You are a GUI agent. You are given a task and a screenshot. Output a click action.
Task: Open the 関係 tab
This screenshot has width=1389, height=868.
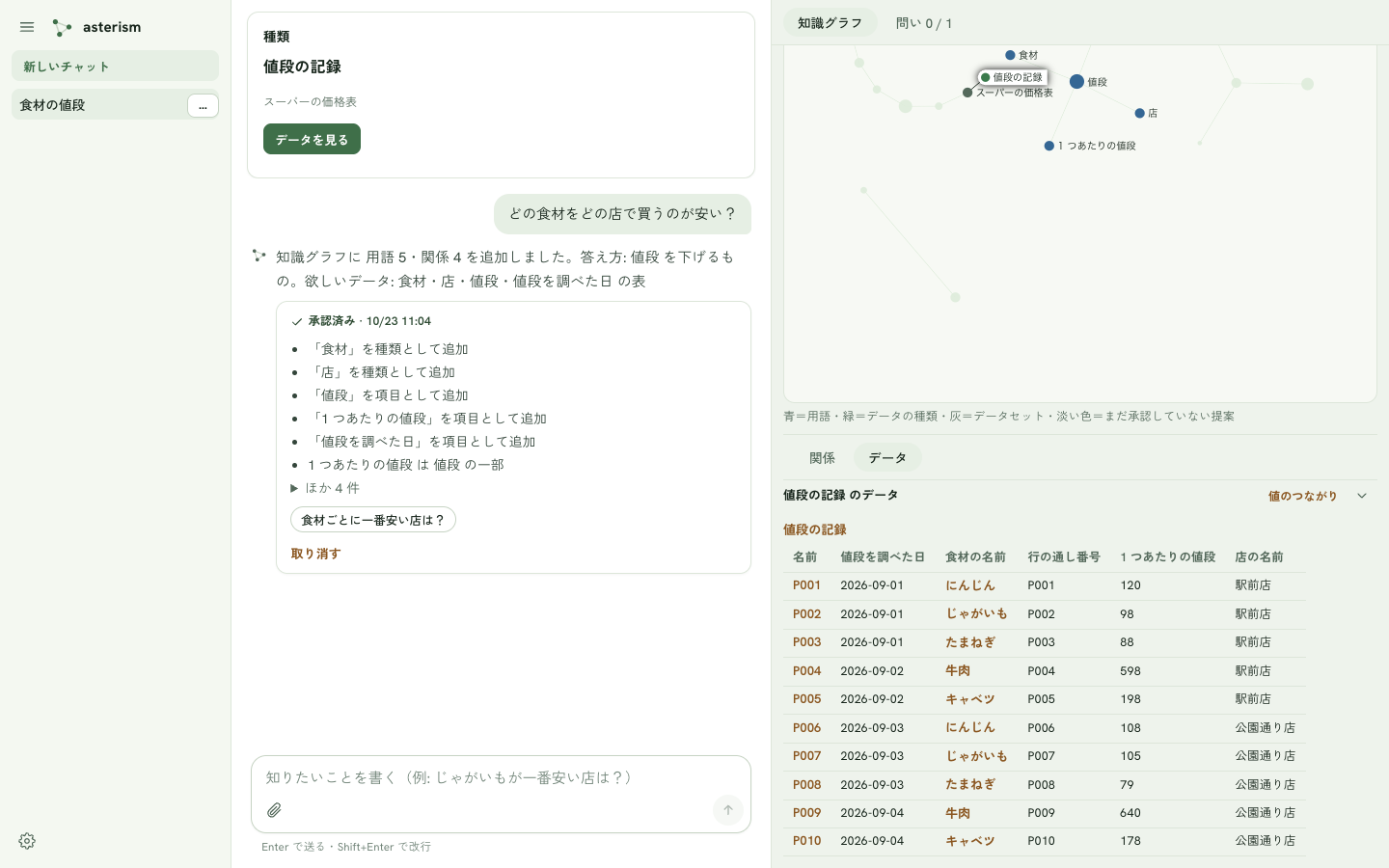click(x=822, y=458)
